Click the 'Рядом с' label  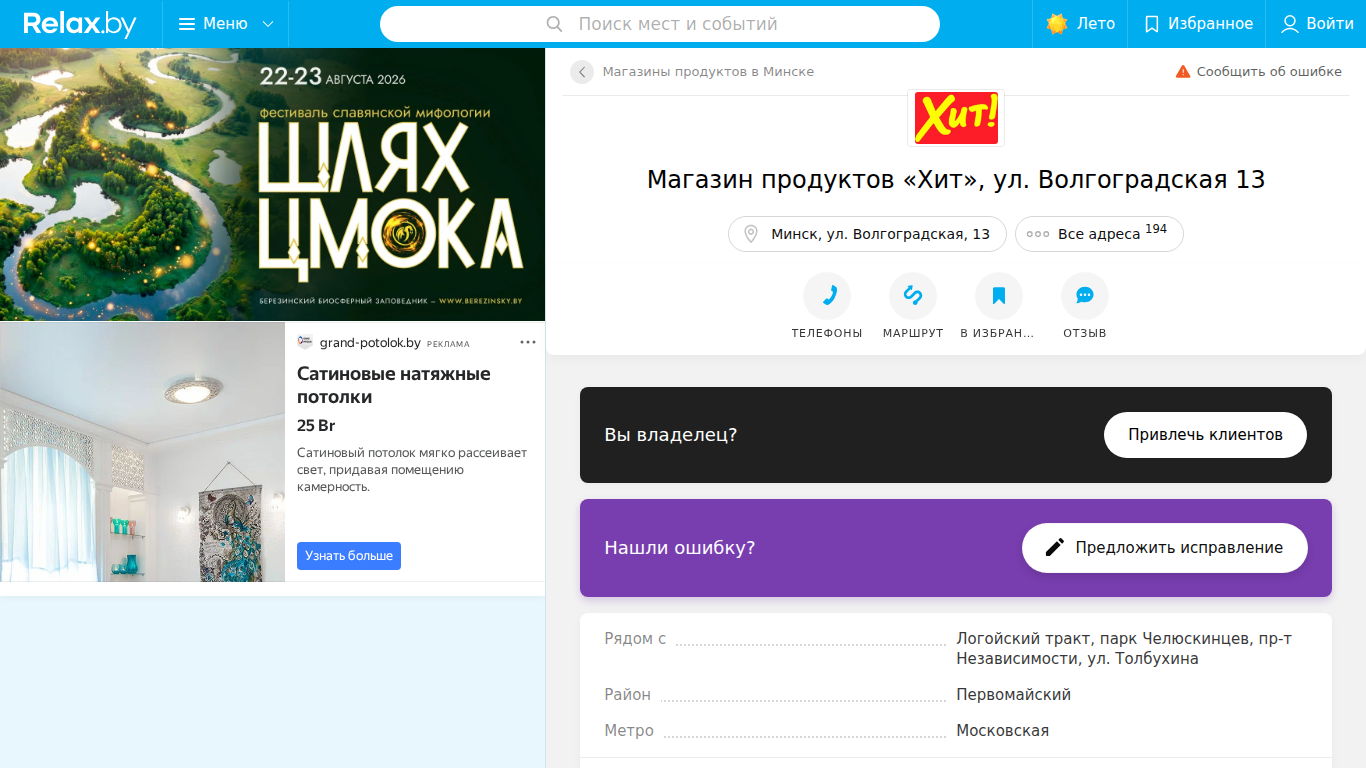coord(635,639)
